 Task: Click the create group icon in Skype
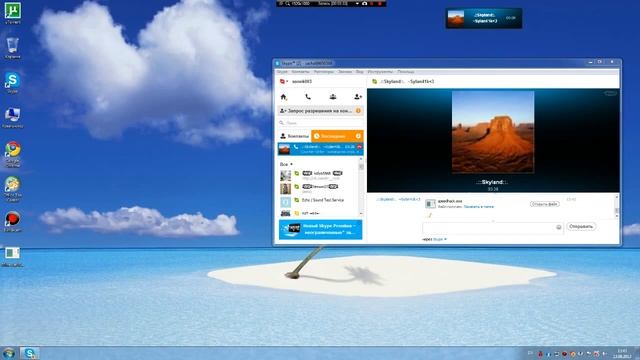pyautogui.click(x=333, y=97)
